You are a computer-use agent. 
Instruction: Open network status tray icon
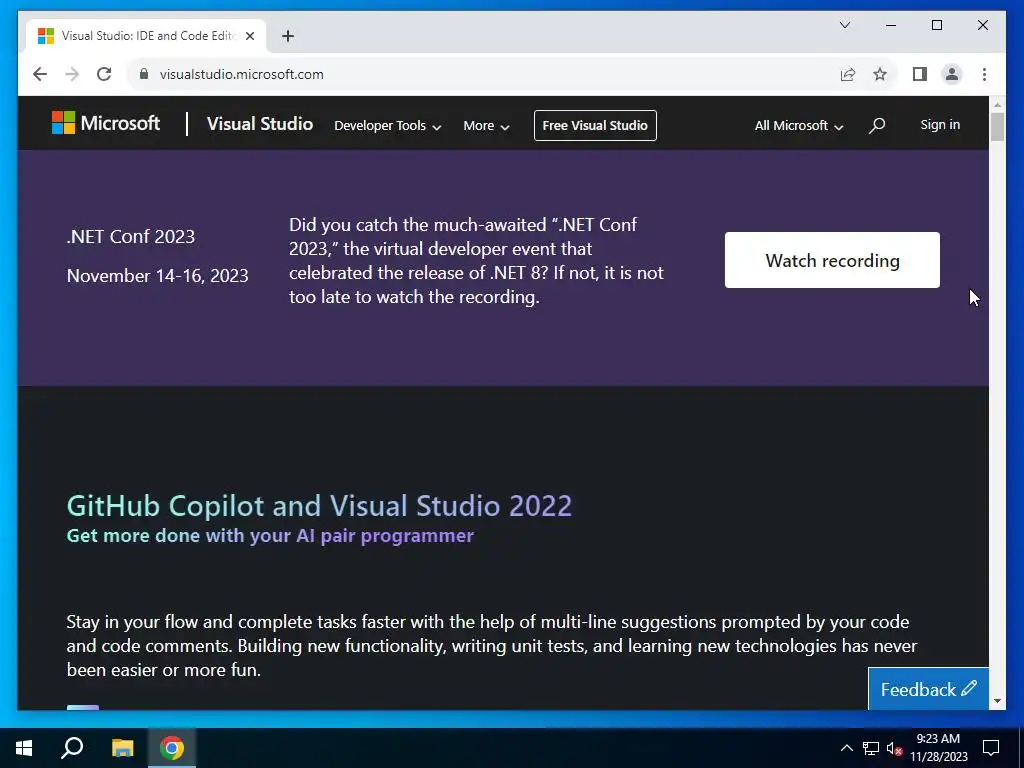point(870,748)
